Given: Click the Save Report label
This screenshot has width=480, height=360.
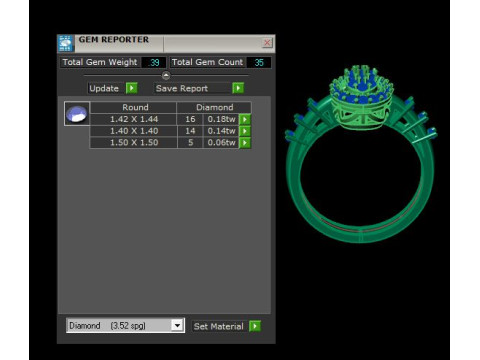Looking at the screenshot, I should pos(182,88).
